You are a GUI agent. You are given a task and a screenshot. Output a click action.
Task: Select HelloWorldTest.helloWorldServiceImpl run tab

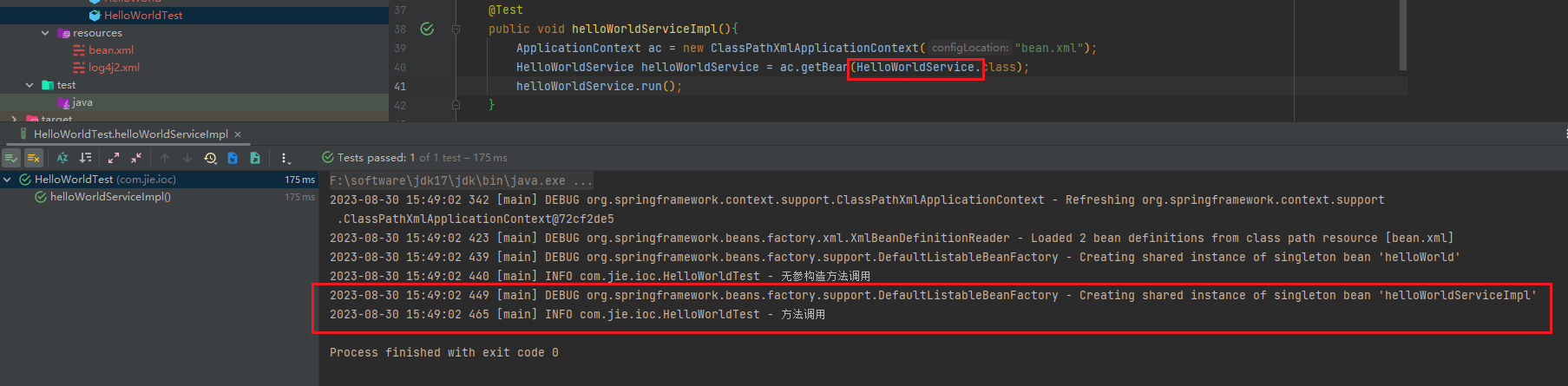point(130,134)
